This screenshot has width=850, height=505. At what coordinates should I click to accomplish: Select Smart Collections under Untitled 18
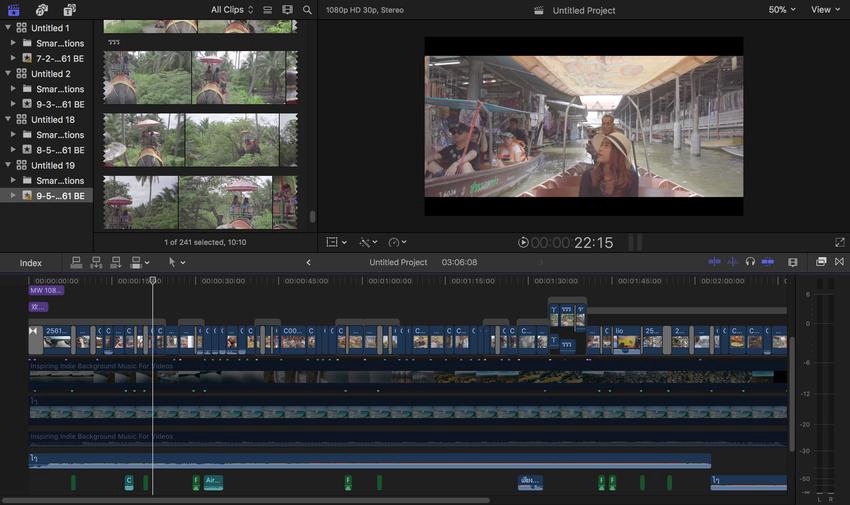pyautogui.click(x=60, y=134)
